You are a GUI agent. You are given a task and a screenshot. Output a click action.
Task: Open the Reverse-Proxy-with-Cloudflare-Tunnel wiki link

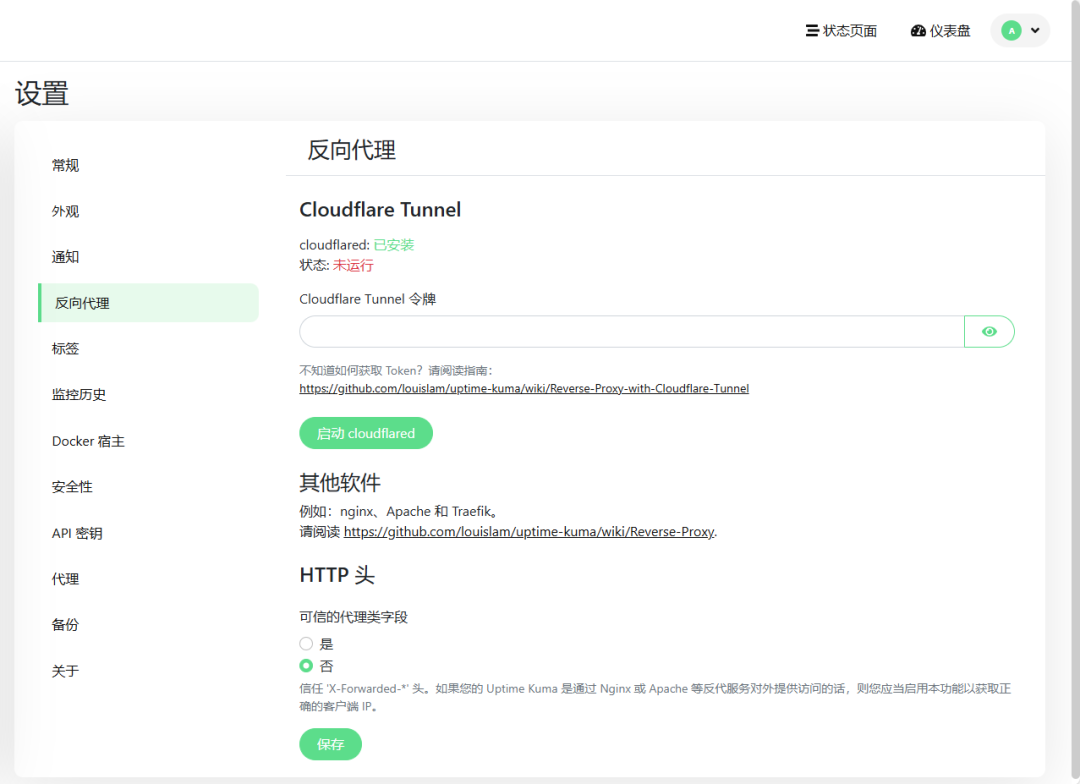524,388
